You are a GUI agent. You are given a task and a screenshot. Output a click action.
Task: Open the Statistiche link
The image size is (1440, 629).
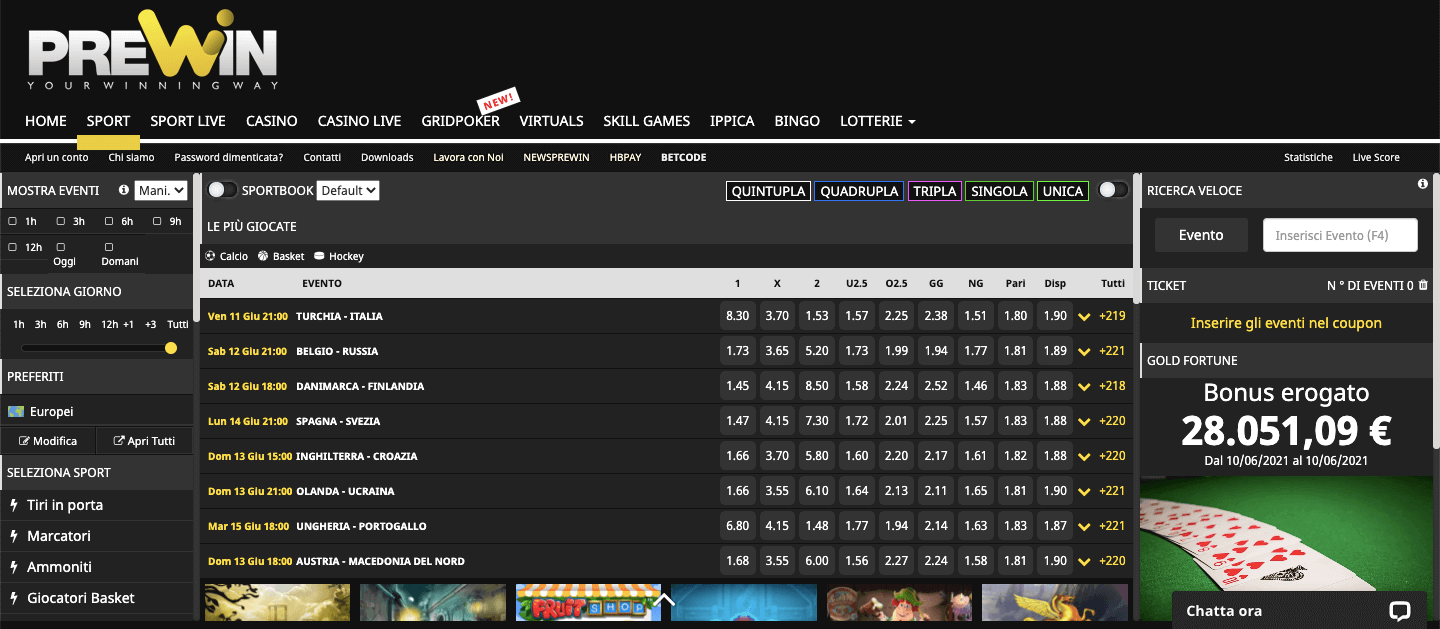click(1308, 157)
